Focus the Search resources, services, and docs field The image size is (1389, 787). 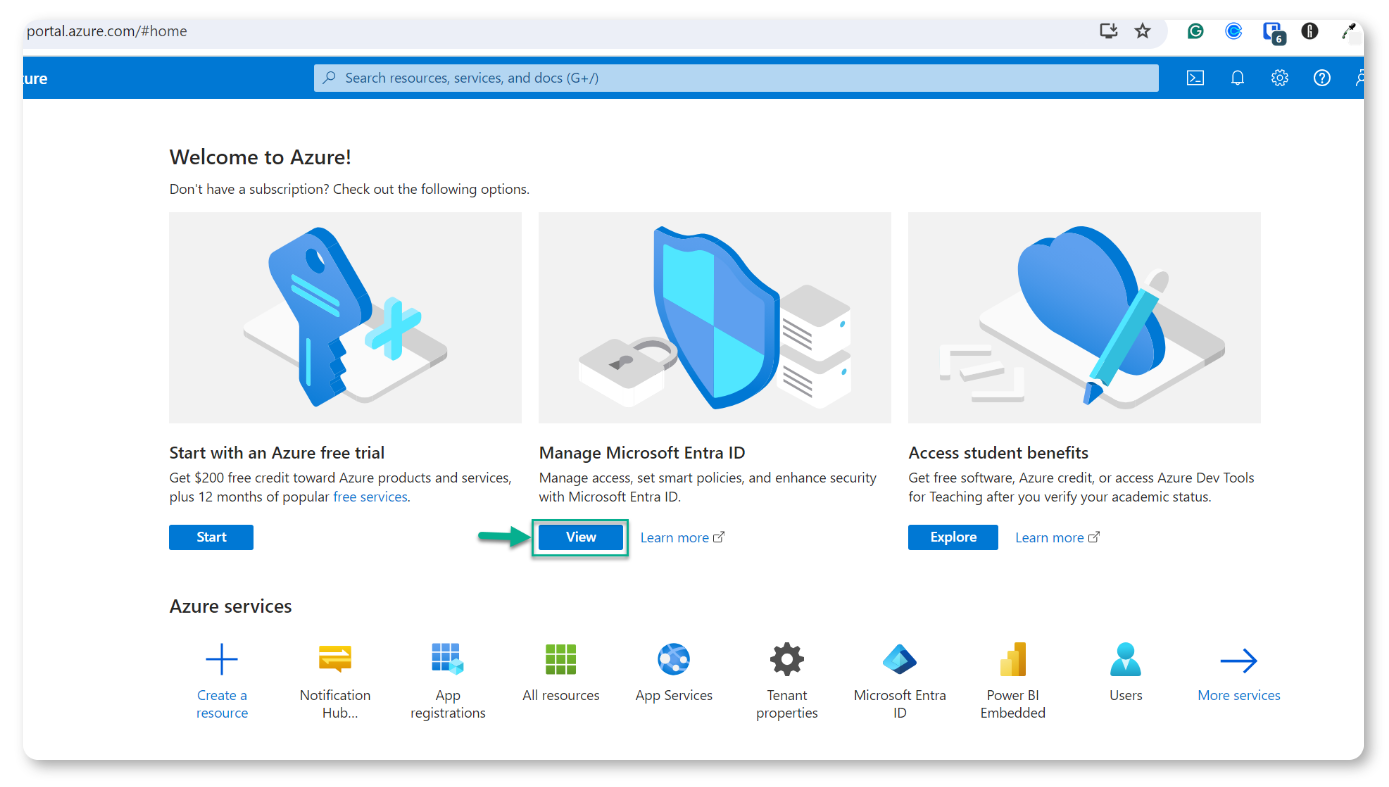(736, 78)
